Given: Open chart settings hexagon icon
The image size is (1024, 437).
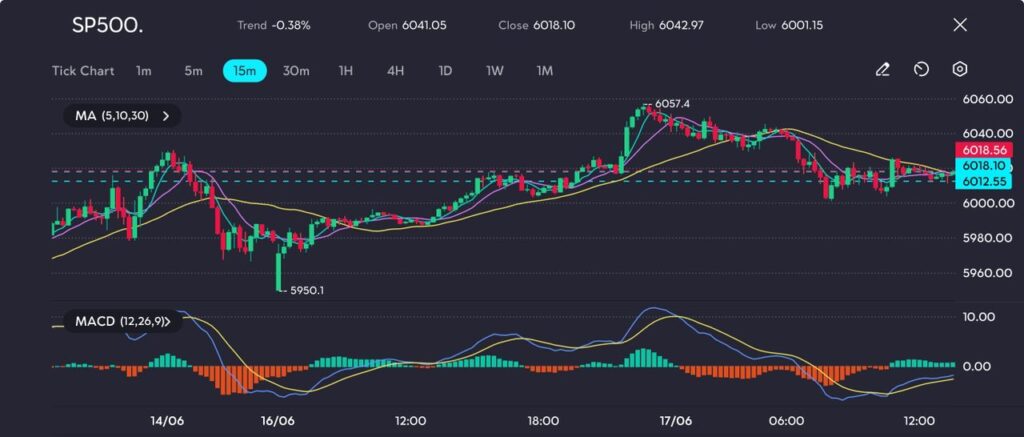Looking at the screenshot, I should click(x=959, y=70).
